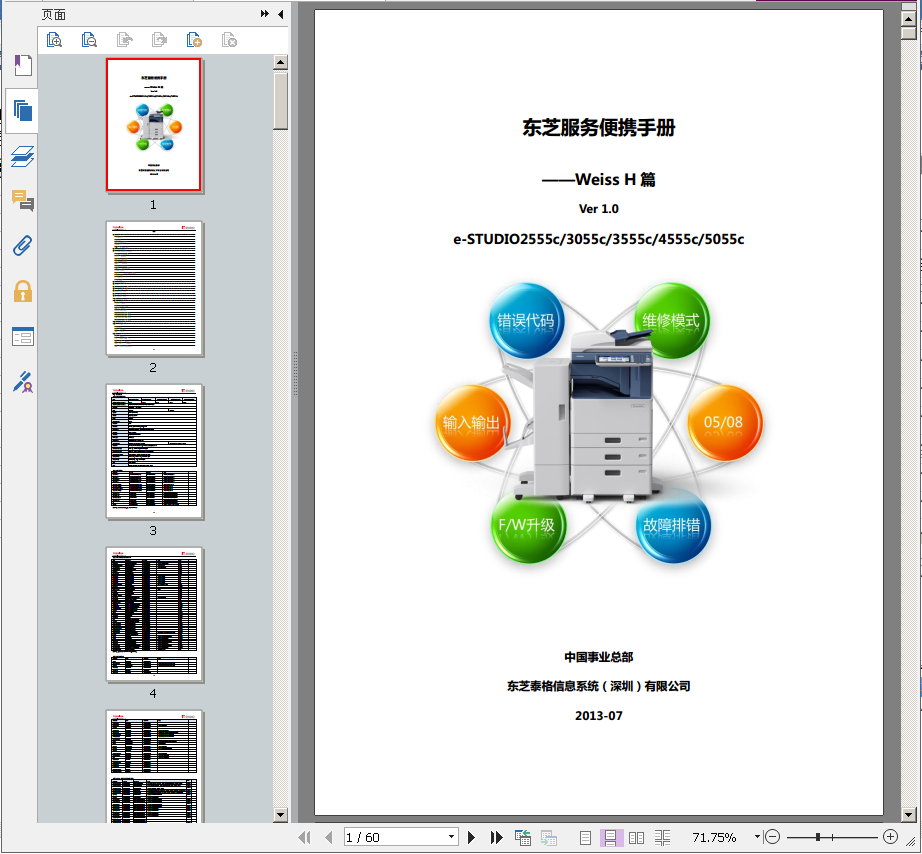
Task: Jump to the first page
Action: [304, 838]
